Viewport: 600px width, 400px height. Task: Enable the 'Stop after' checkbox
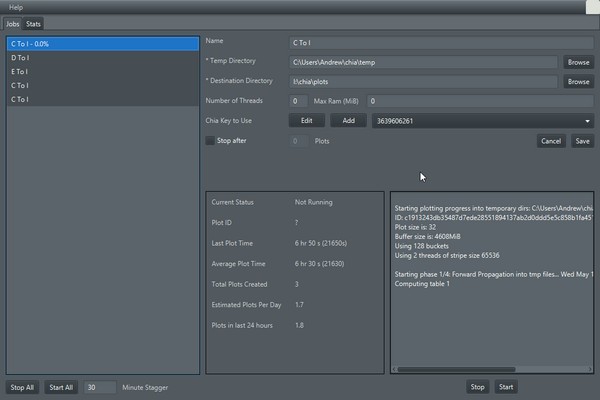[210, 141]
